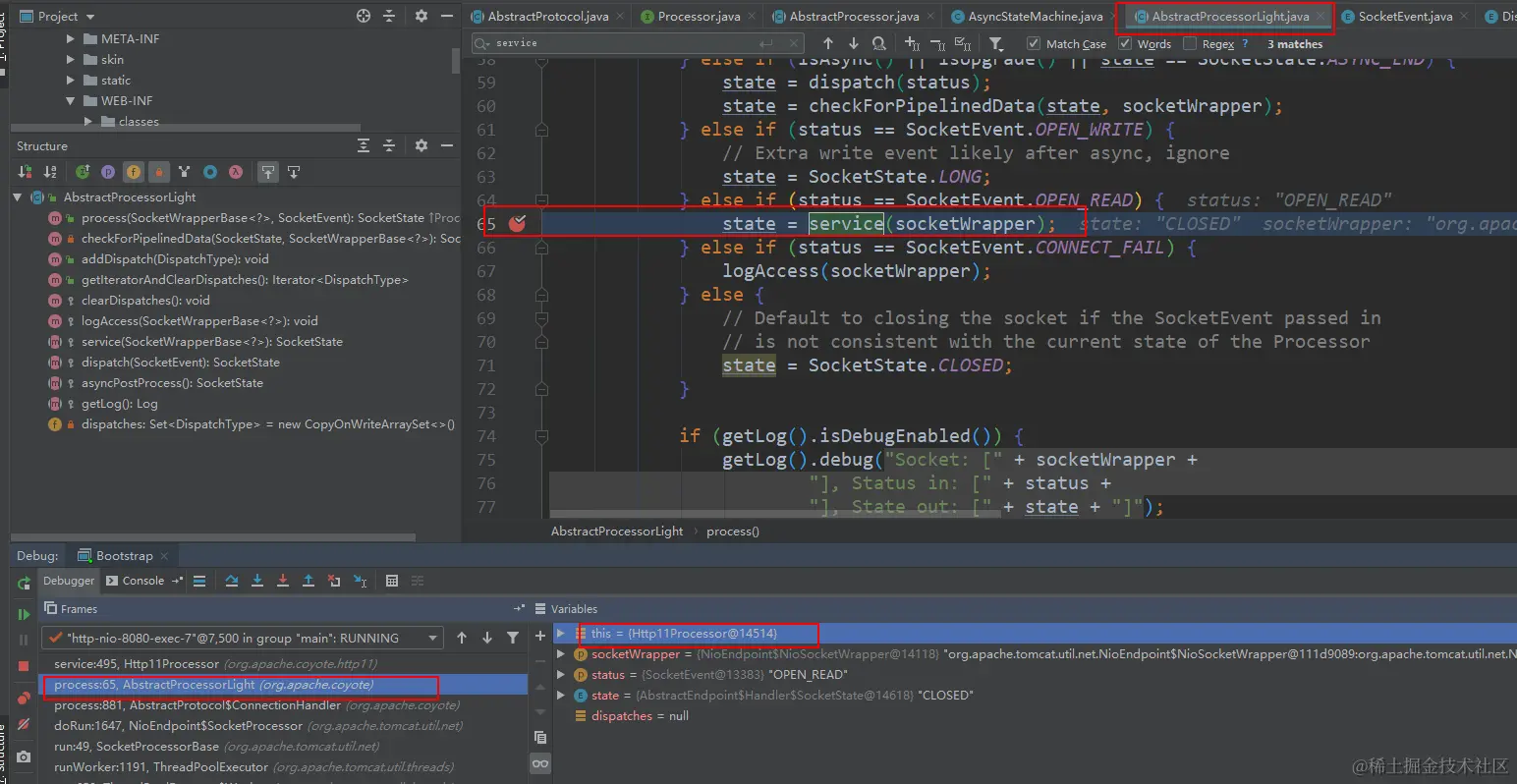Collapse the AbstractProcessorLight structure node

18,197
